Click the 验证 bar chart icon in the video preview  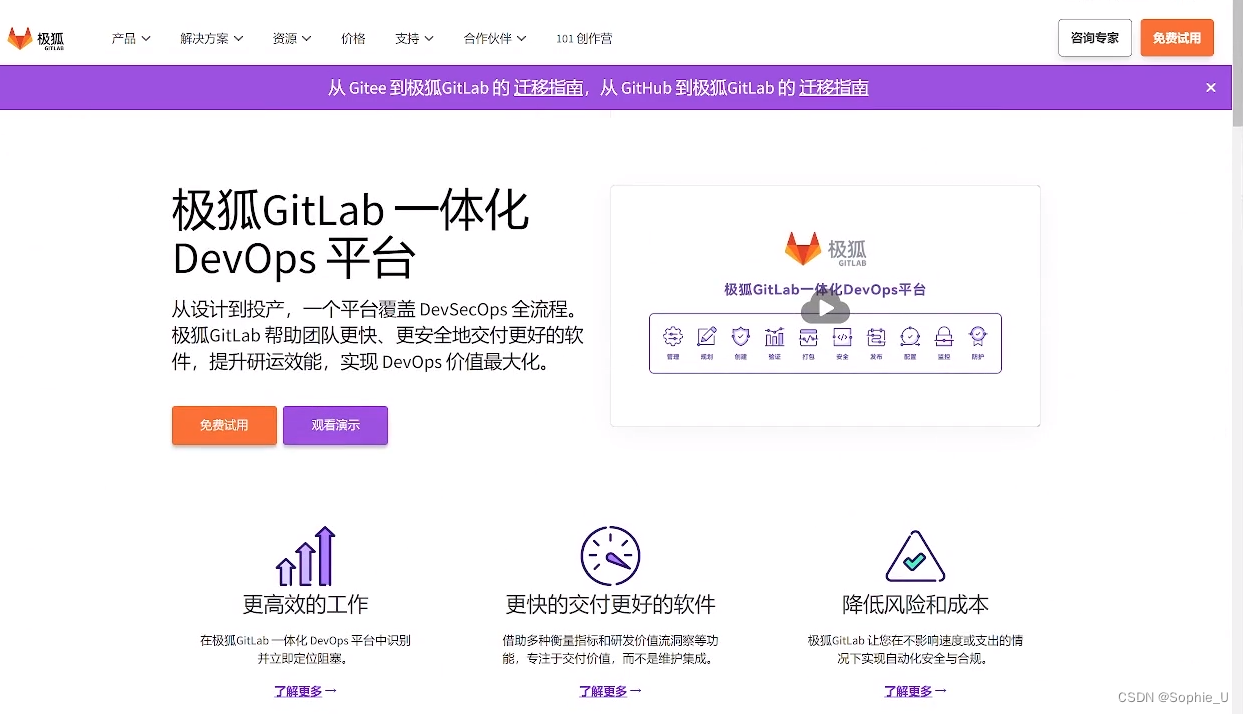click(774, 337)
